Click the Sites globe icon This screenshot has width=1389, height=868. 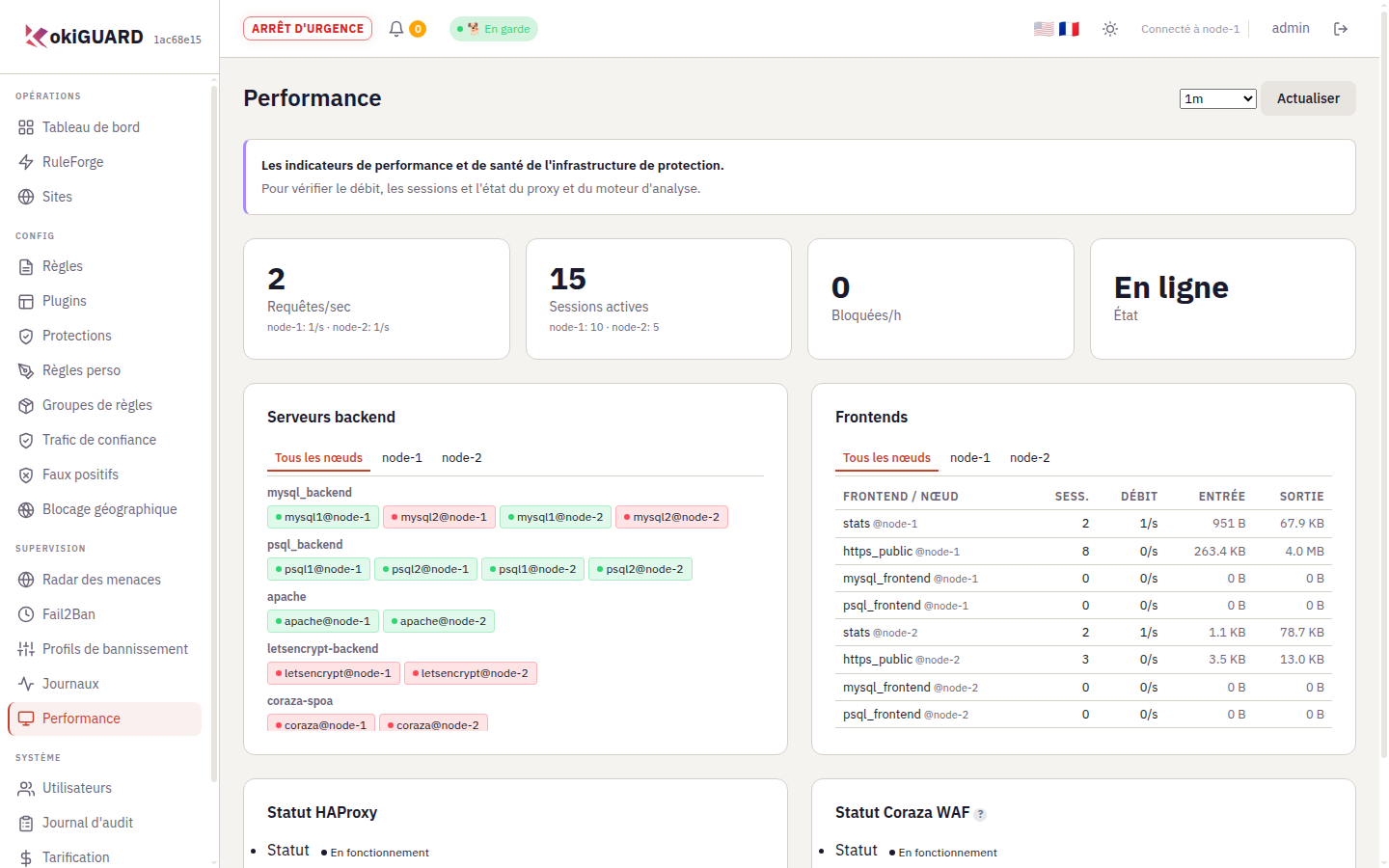(x=26, y=197)
